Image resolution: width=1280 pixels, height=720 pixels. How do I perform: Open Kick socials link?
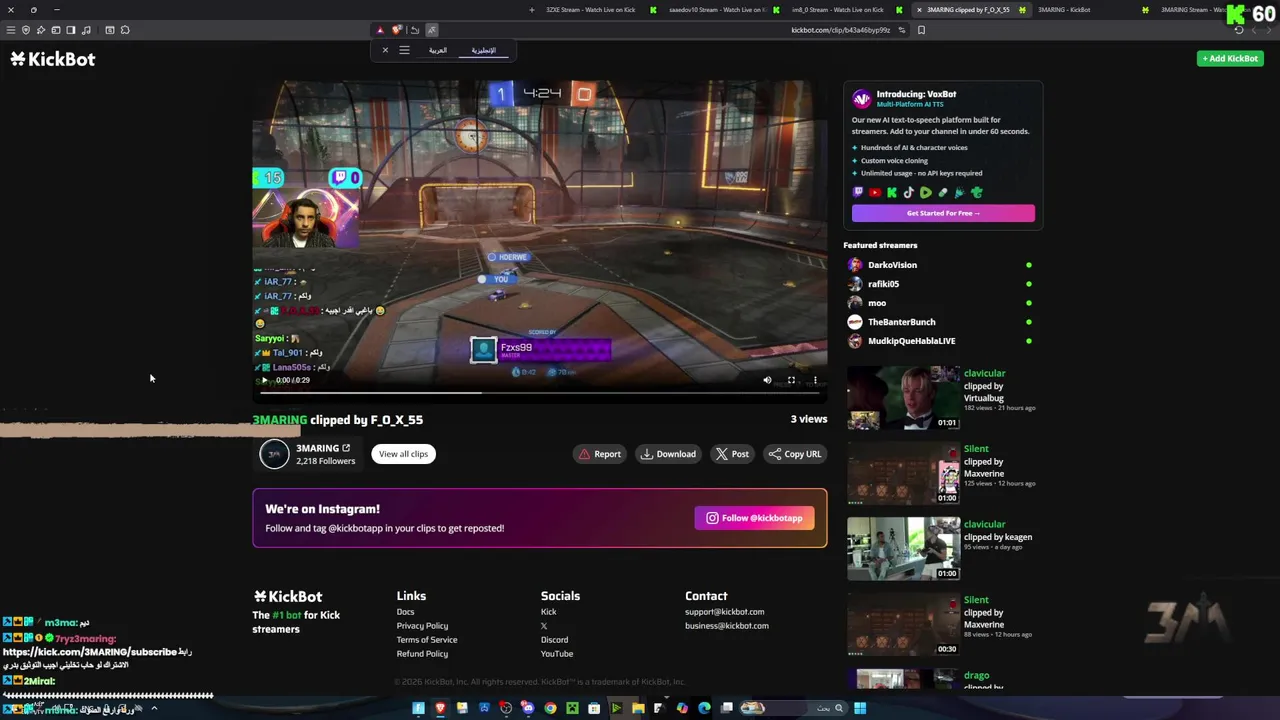pyautogui.click(x=548, y=612)
